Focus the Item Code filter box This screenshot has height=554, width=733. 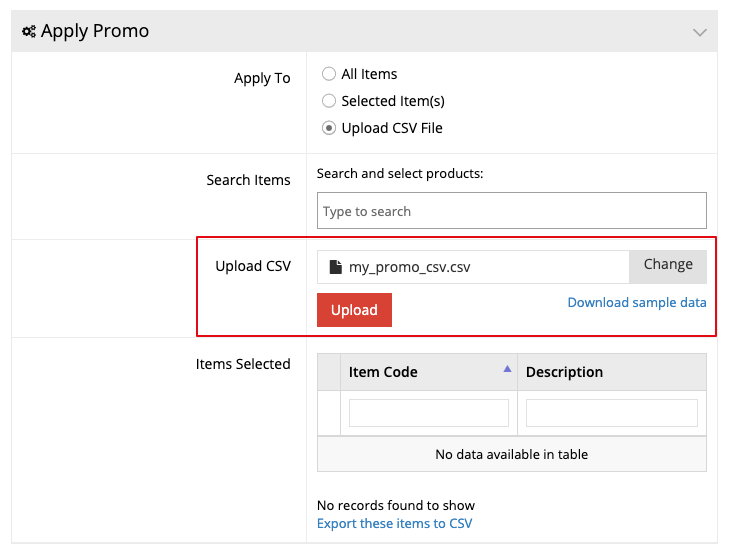(428, 413)
